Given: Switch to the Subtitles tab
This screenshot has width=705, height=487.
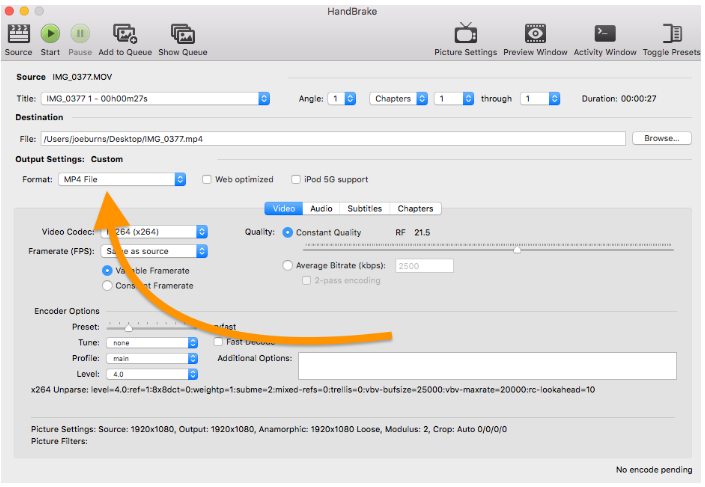Looking at the screenshot, I should [x=364, y=209].
